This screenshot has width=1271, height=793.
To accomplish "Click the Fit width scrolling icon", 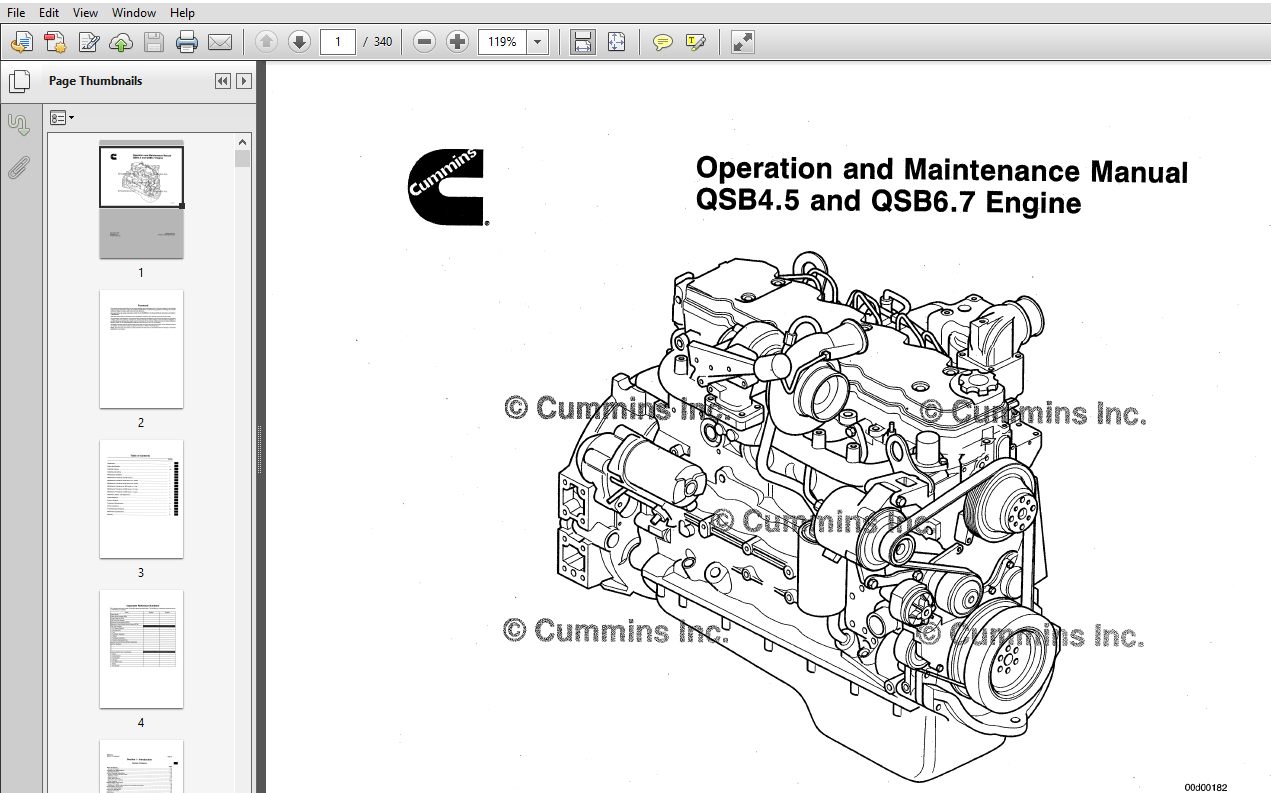I will (x=583, y=42).
